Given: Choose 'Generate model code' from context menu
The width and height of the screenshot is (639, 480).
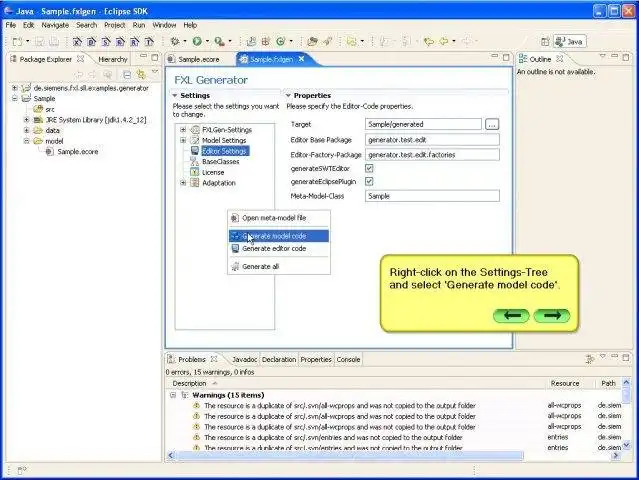Looking at the screenshot, I should (279, 236).
